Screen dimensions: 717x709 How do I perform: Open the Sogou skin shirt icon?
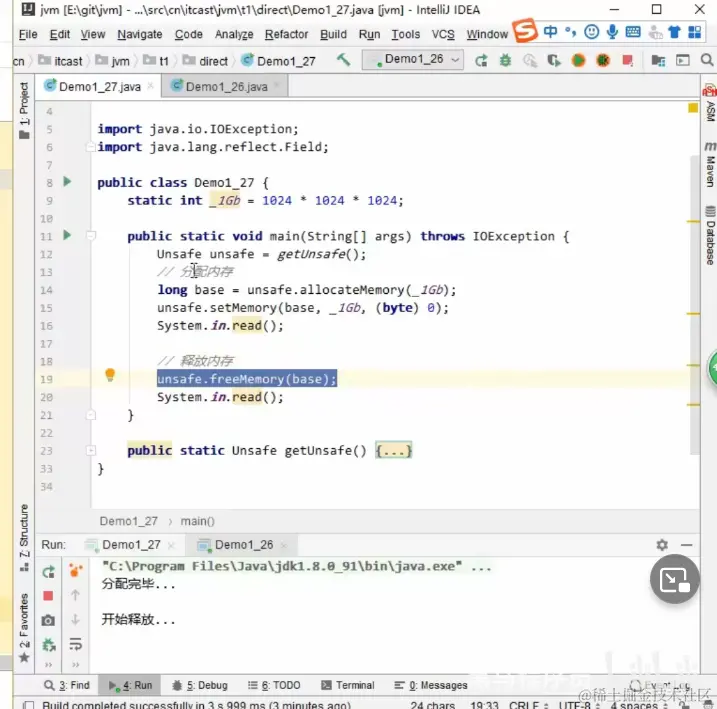674,32
